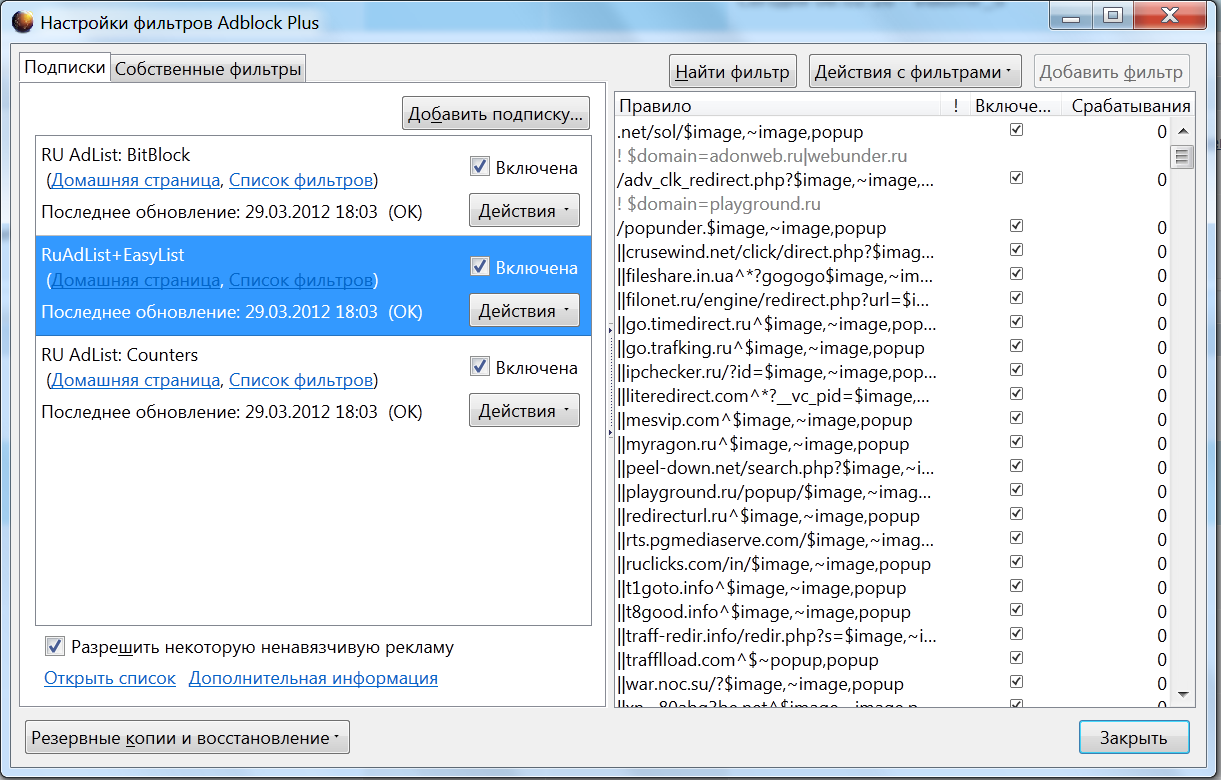Uncheck 'Включена' for RuAdList+EasyList
Image resolution: width=1221 pixels, height=780 pixels.
pyautogui.click(x=480, y=267)
